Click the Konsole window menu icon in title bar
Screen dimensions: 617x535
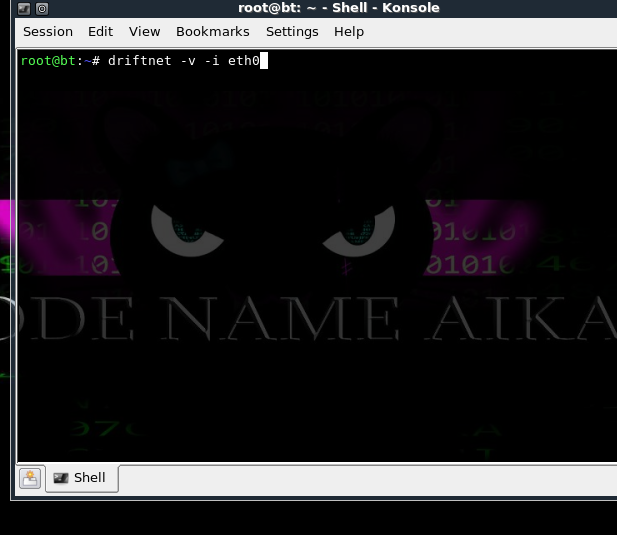pyautogui.click(x=24, y=8)
